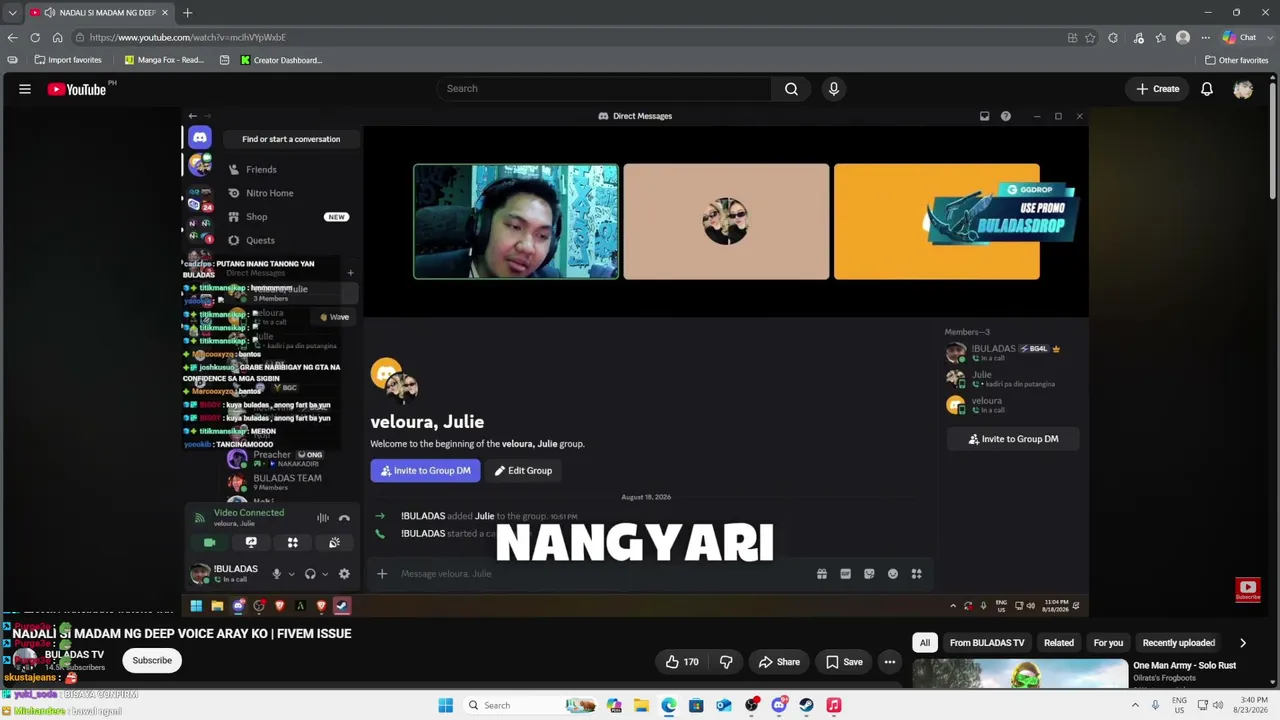1280x720 pixels.
Task: Open Discord home icon in the video
Action: coord(200,138)
